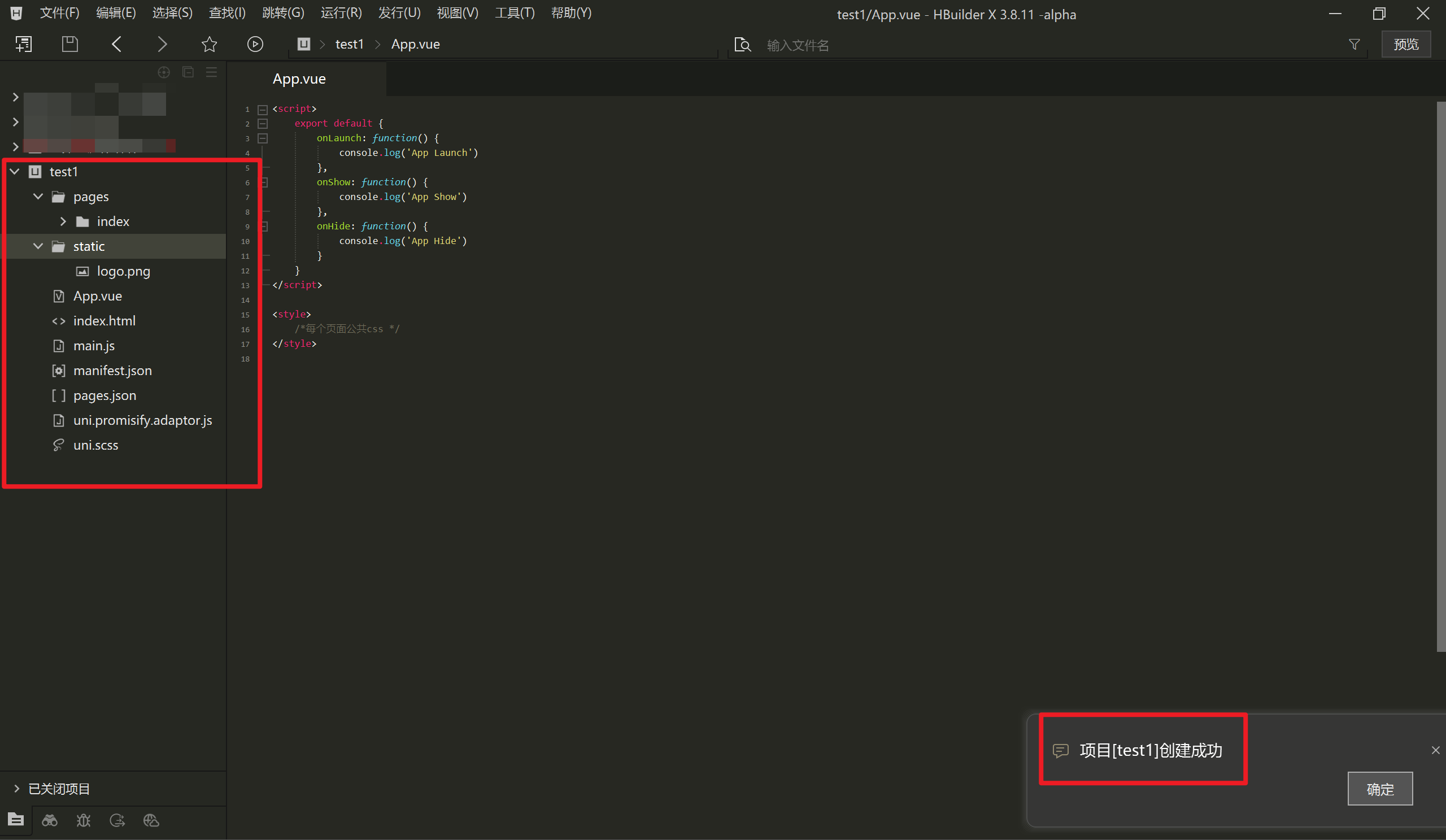This screenshot has height=840, width=1446.
Task: Open the 文件(F) menu
Action: [60, 13]
